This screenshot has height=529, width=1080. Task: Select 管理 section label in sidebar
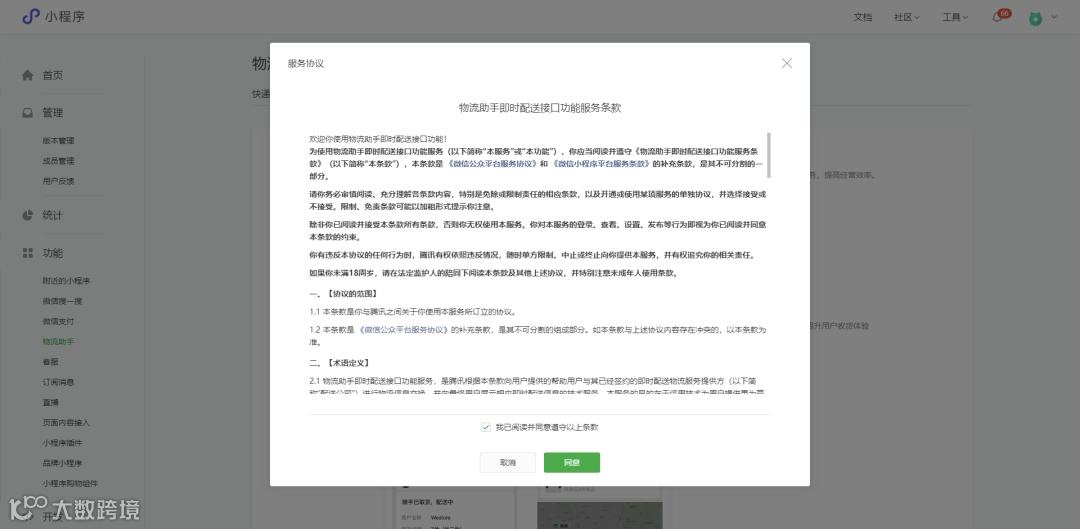(52, 112)
